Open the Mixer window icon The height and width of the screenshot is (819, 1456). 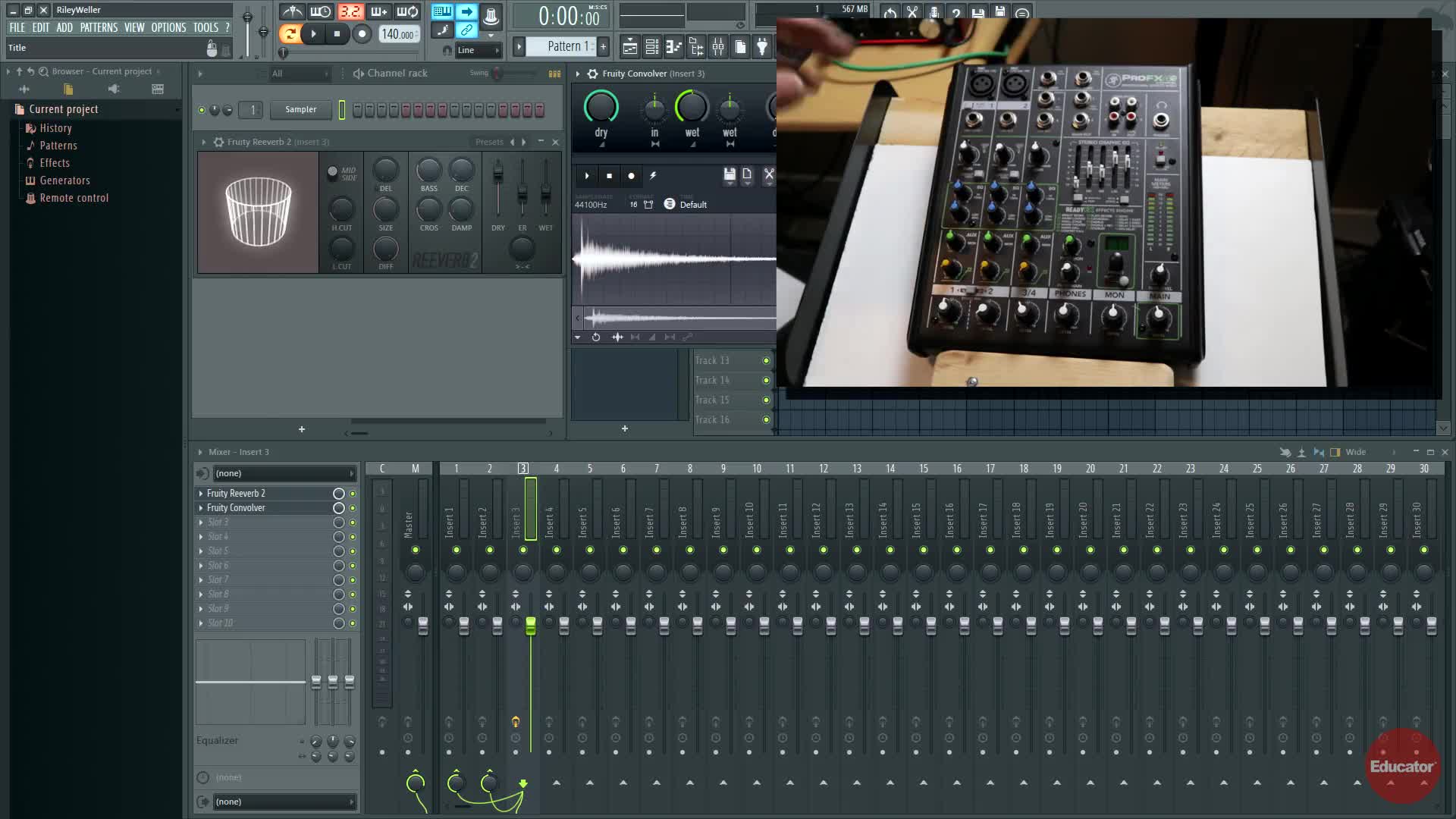pyautogui.click(x=717, y=47)
